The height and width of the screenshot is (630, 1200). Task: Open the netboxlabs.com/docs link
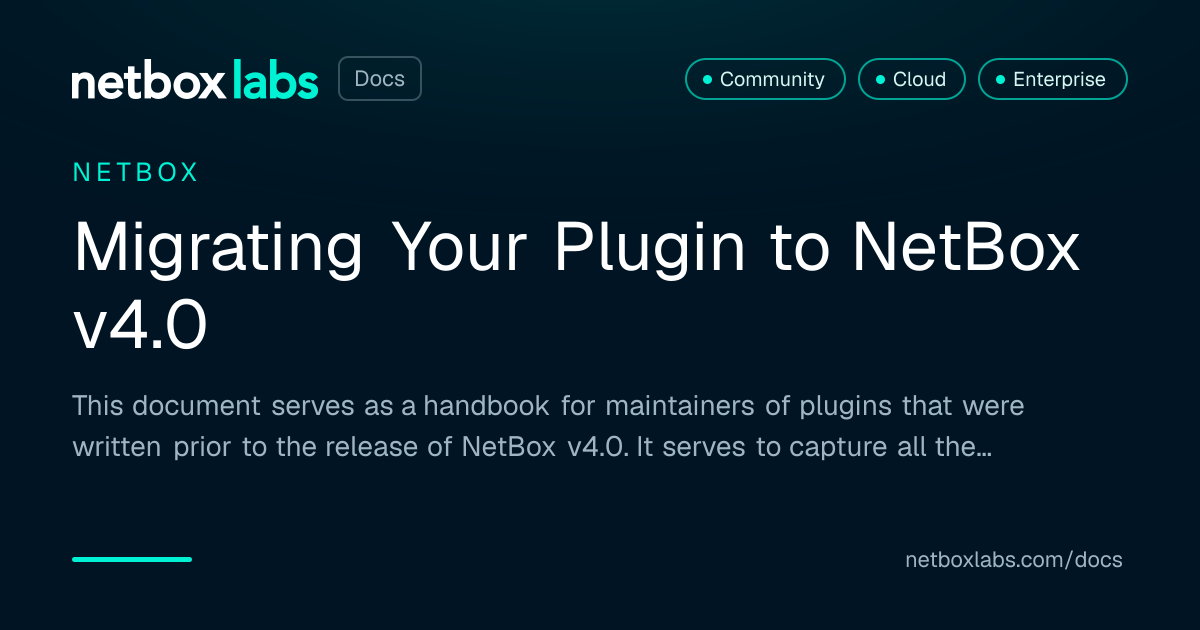[1014, 560]
